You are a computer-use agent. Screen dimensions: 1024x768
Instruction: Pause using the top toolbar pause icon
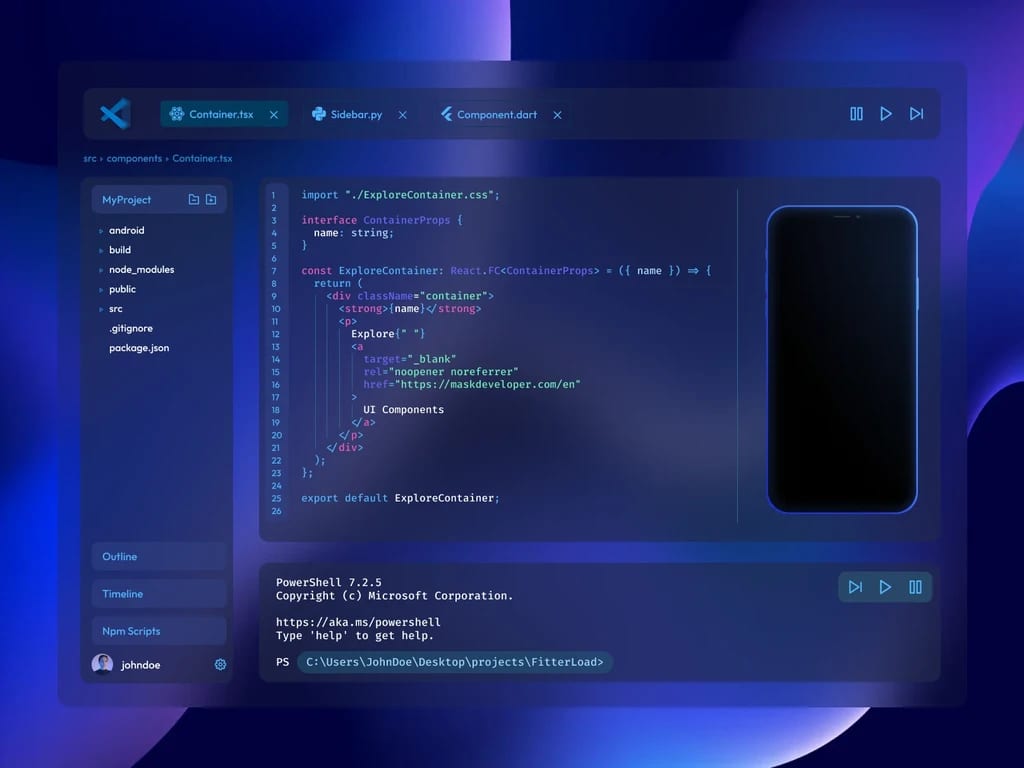point(856,114)
